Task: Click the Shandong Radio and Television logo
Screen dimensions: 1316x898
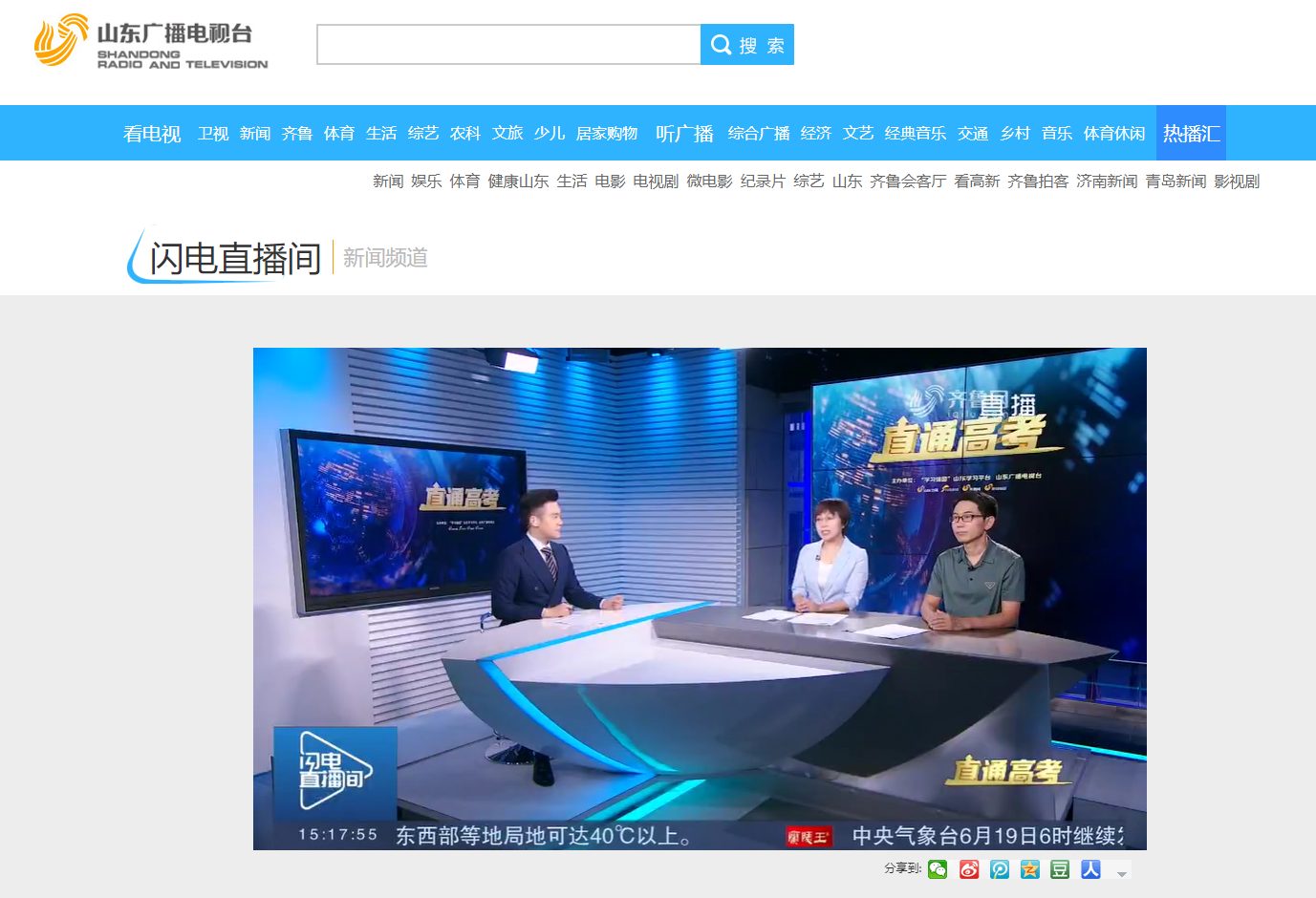Action: pyautogui.click(x=151, y=42)
